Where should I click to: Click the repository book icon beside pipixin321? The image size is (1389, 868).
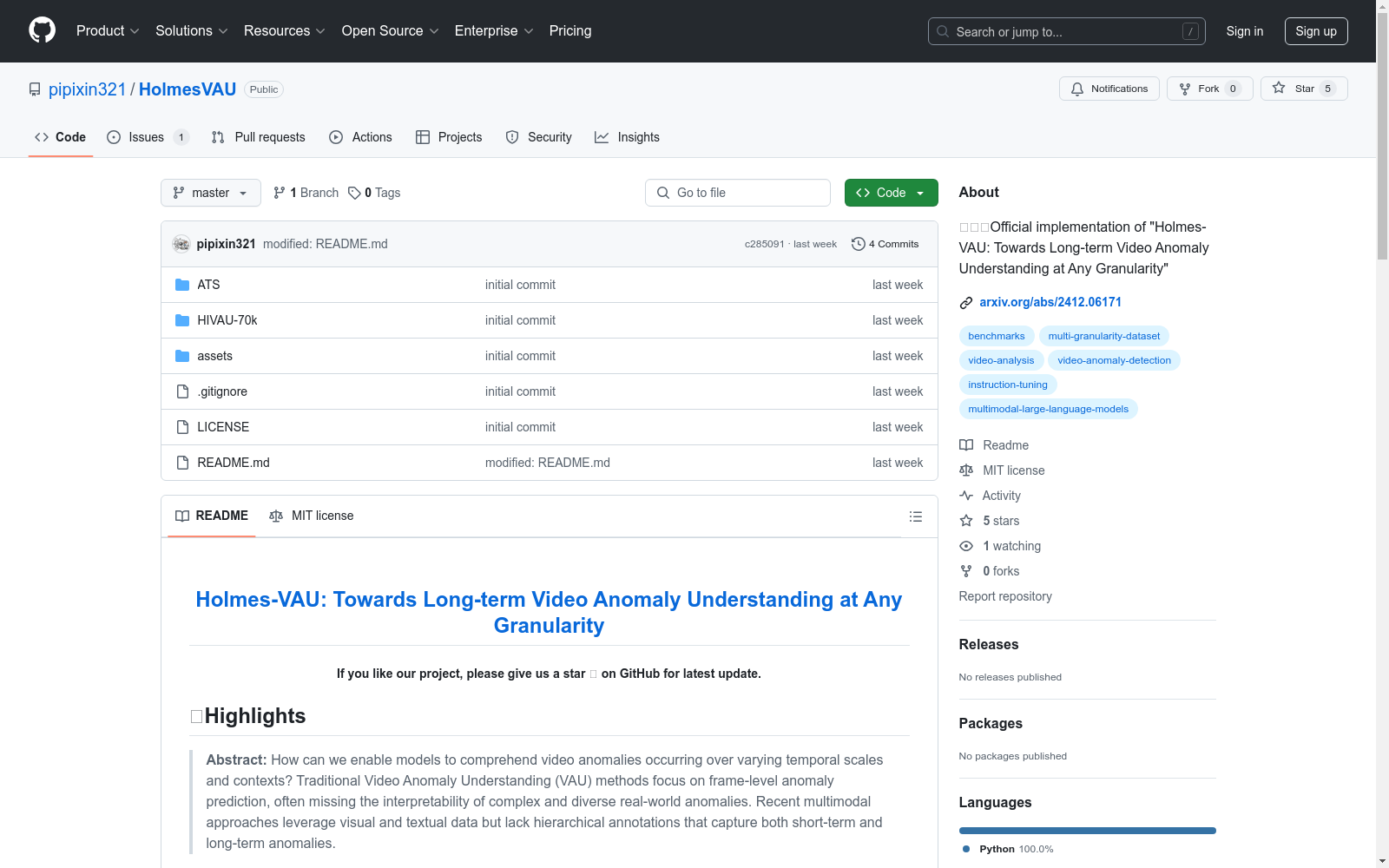[x=35, y=89]
